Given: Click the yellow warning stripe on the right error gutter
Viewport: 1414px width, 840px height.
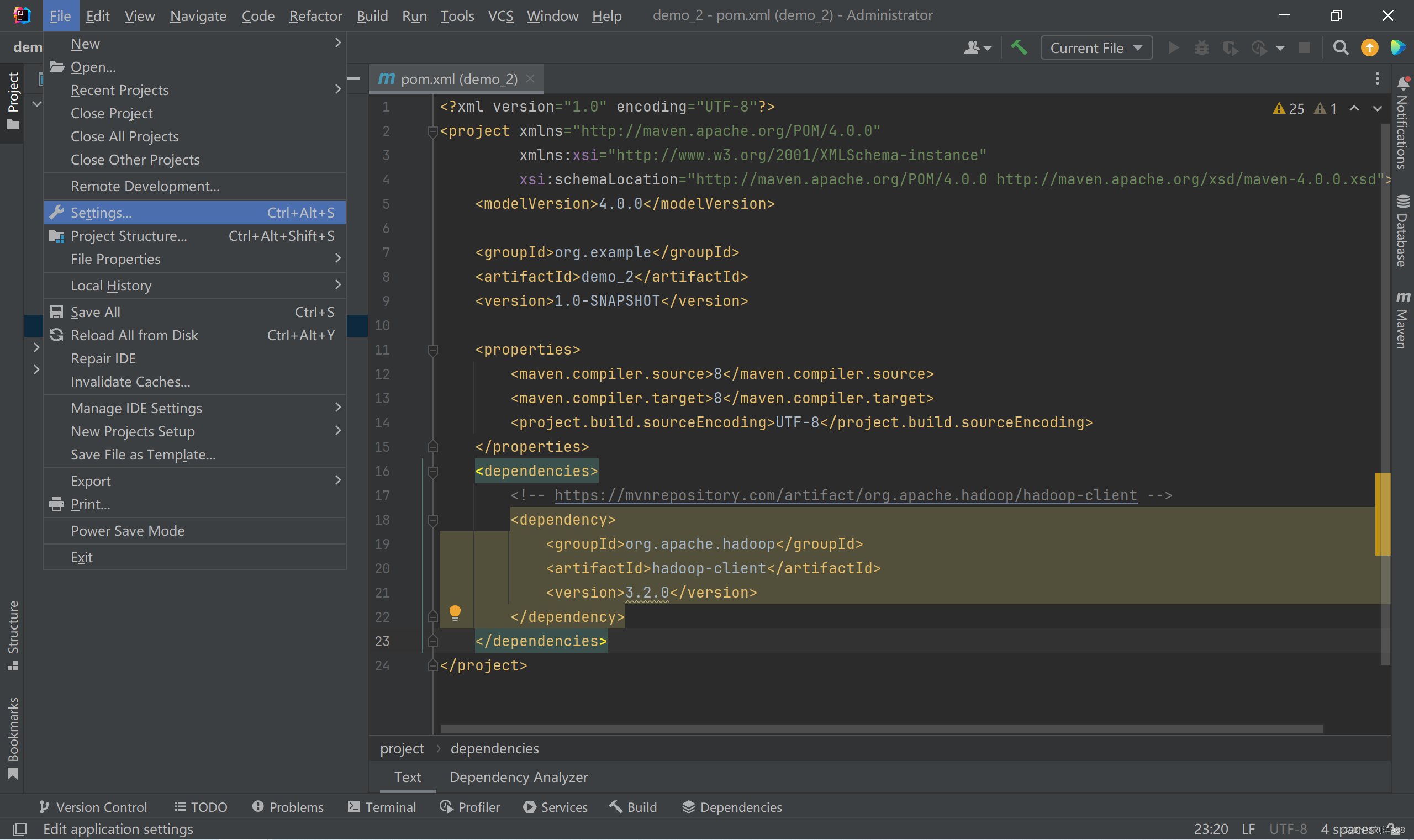Looking at the screenshot, I should pos(1382,514).
